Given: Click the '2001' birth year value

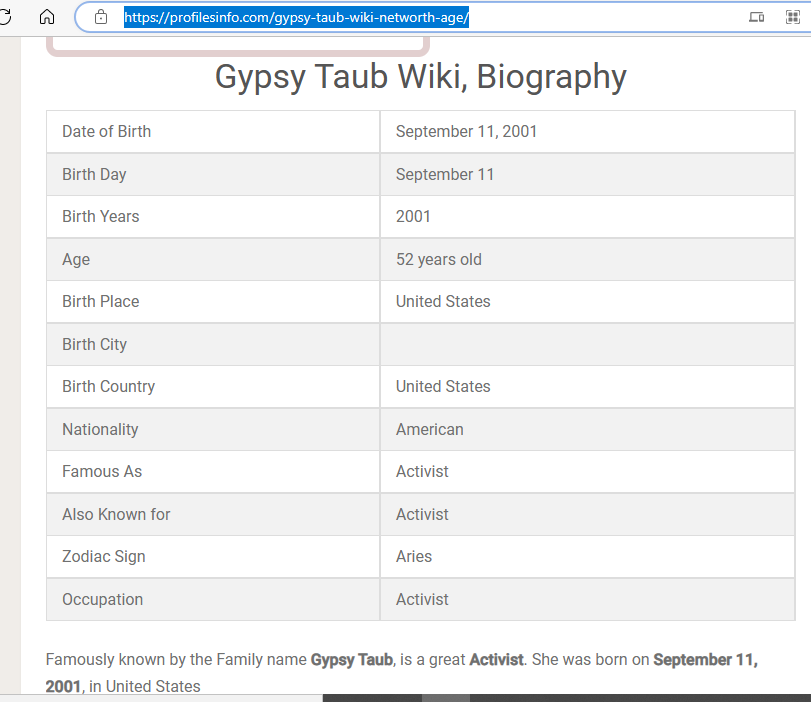Looking at the screenshot, I should (413, 216).
